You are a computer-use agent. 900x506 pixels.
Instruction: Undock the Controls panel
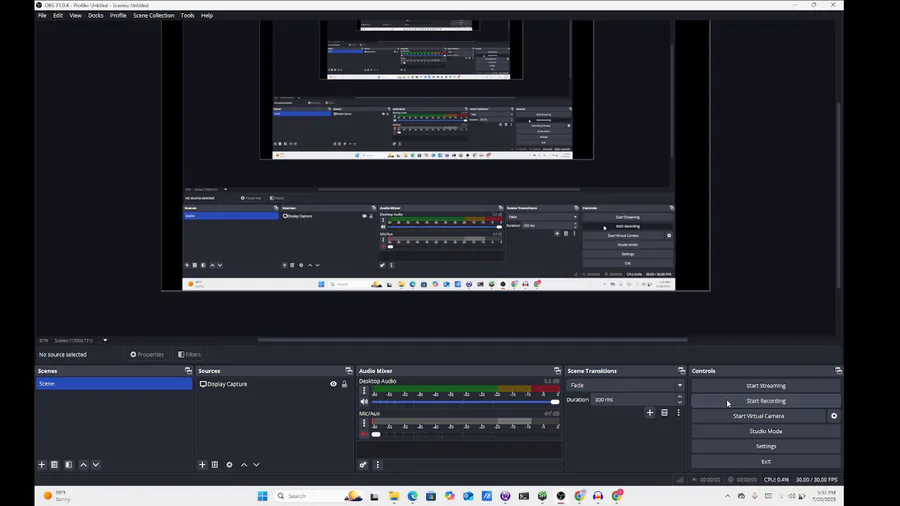coord(838,371)
